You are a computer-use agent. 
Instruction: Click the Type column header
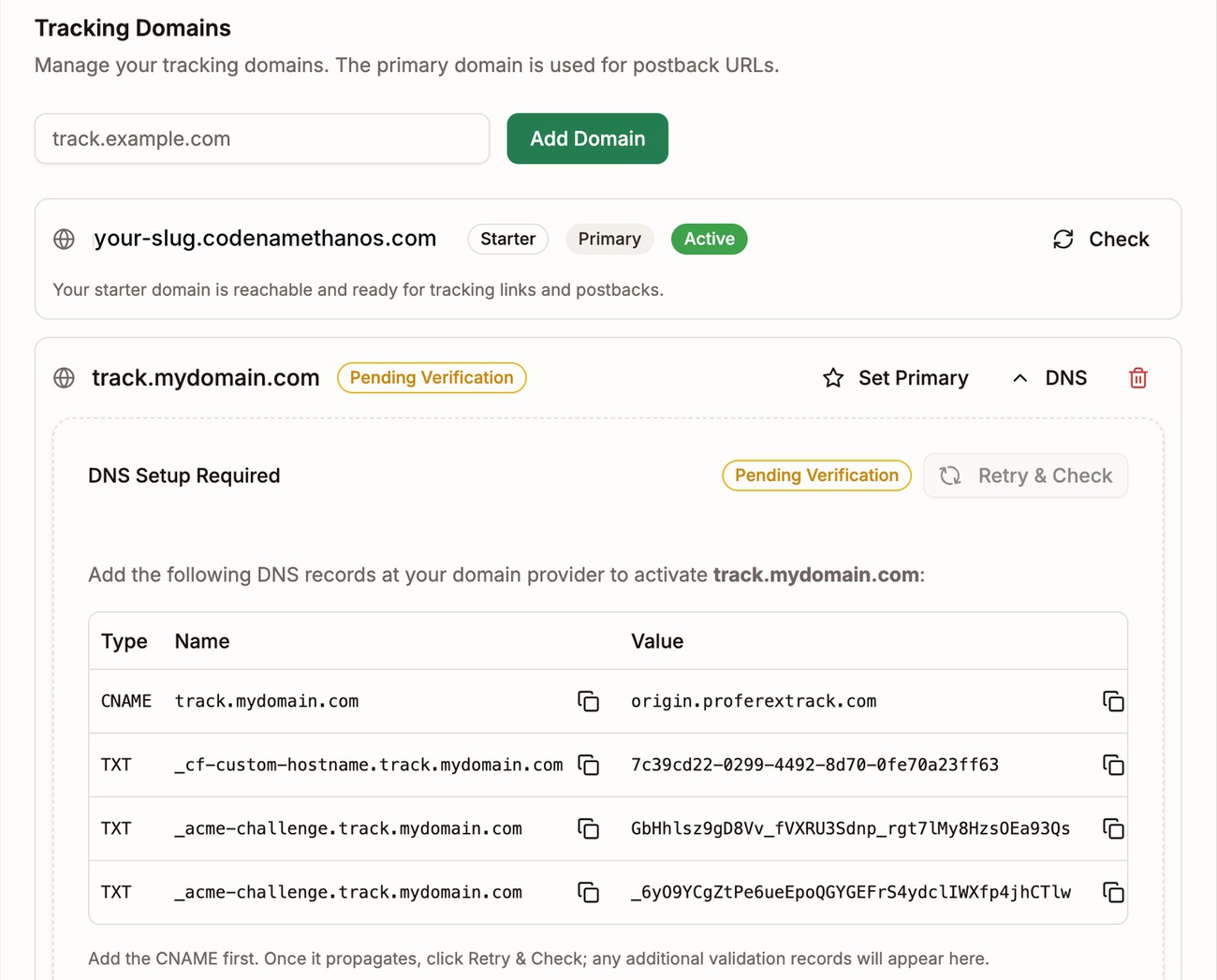125,641
